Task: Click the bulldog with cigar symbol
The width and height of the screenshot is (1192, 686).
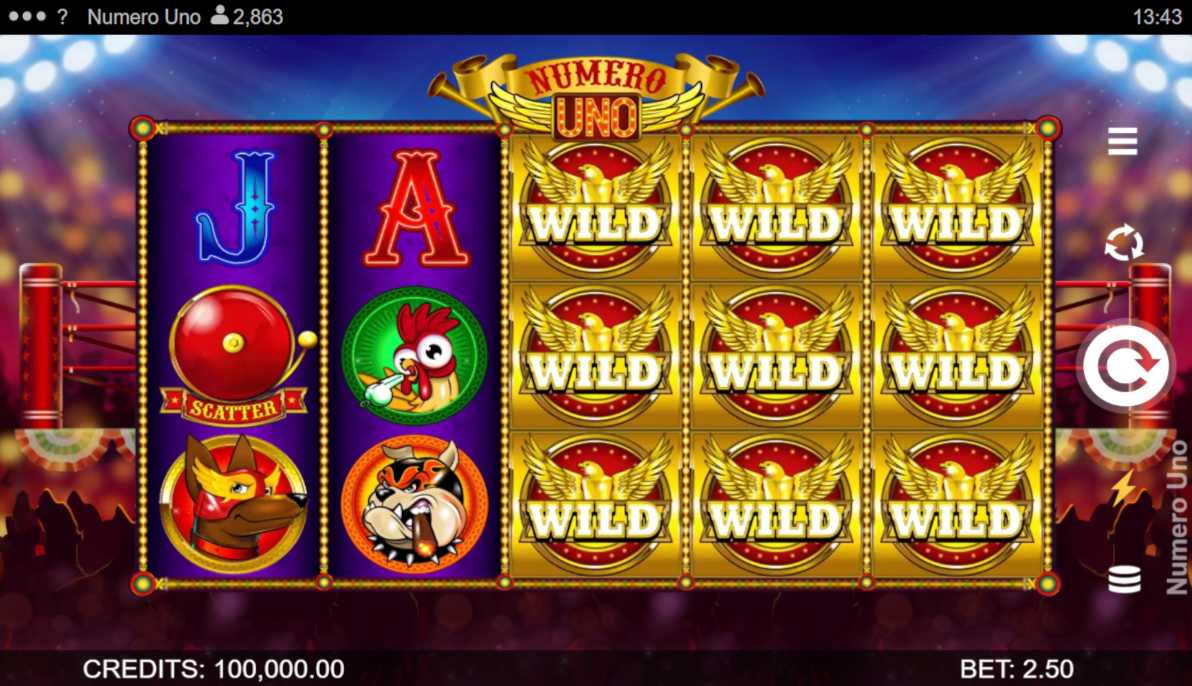Action: coord(414,503)
